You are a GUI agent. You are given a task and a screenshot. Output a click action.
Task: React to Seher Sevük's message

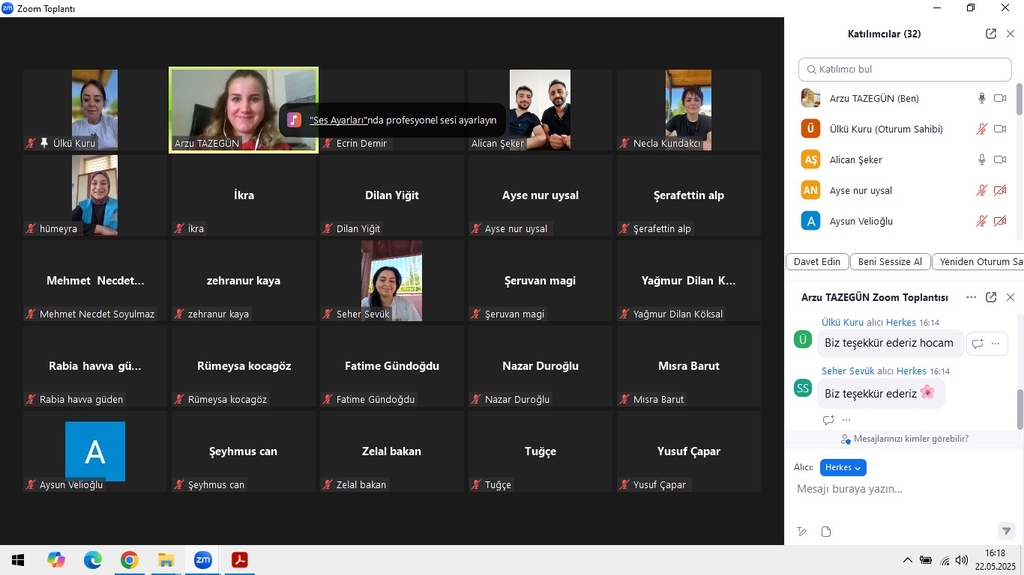tap(828, 420)
